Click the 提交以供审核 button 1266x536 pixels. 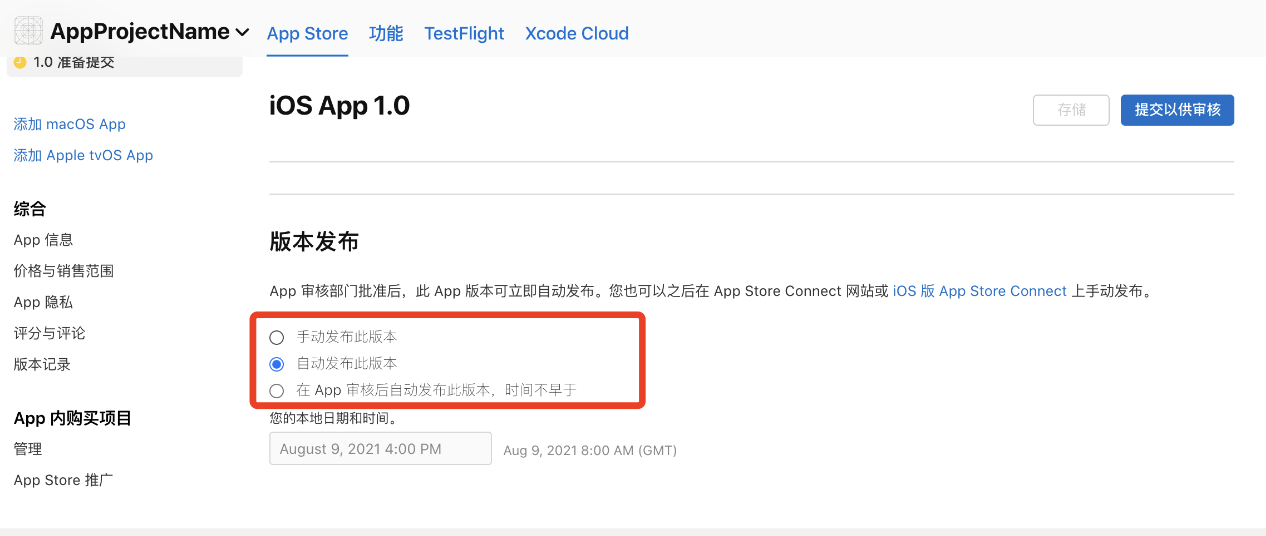tap(1177, 110)
